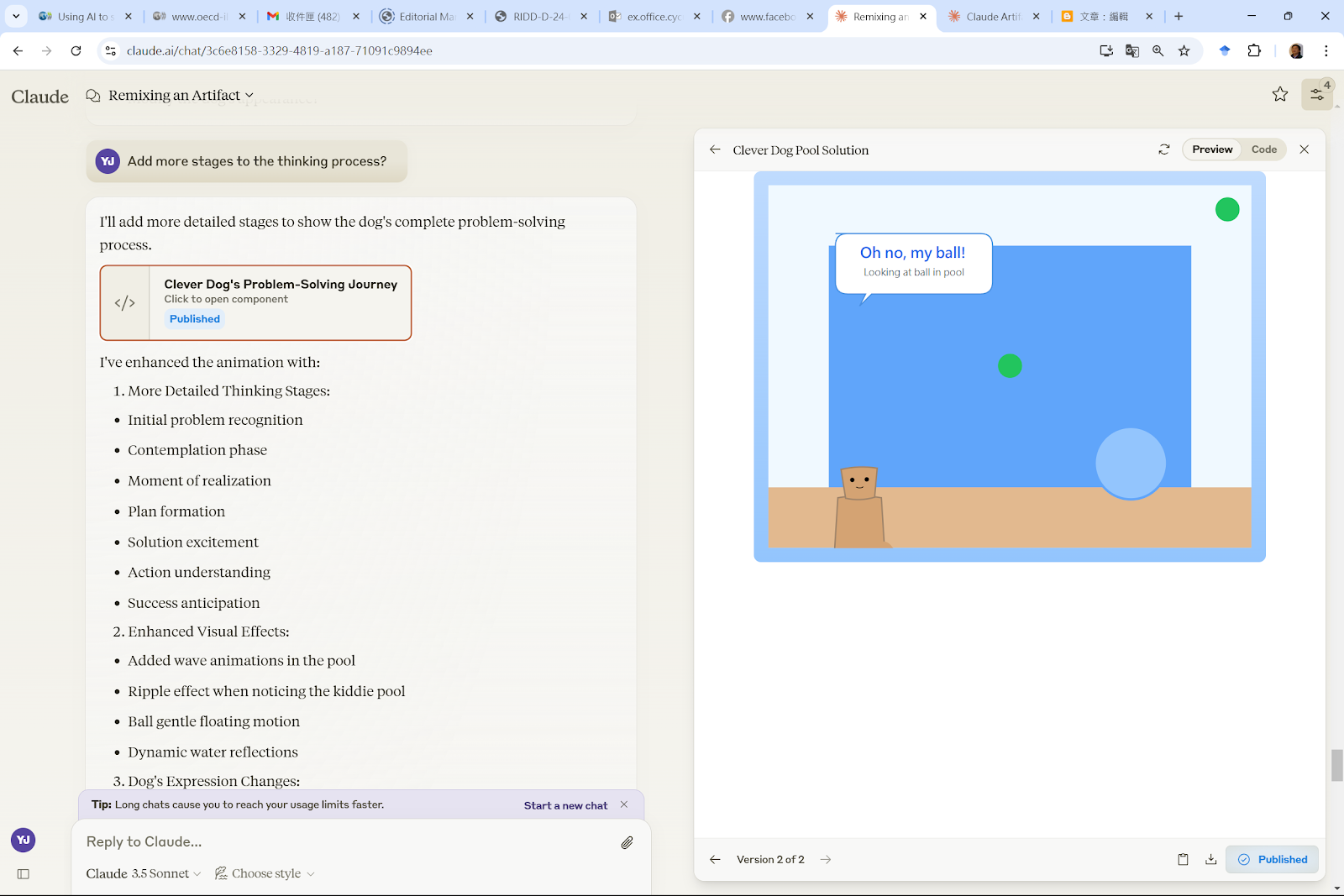Viewport: 1344px width, 896px height.
Task: View site information icon in address bar
Action: [110, 51]
